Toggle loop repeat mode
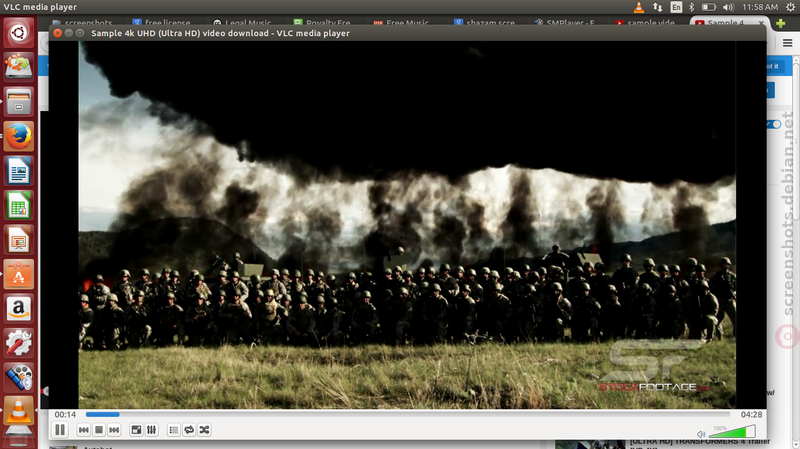Viewport: 800px width, 449px height. point(189,430)
